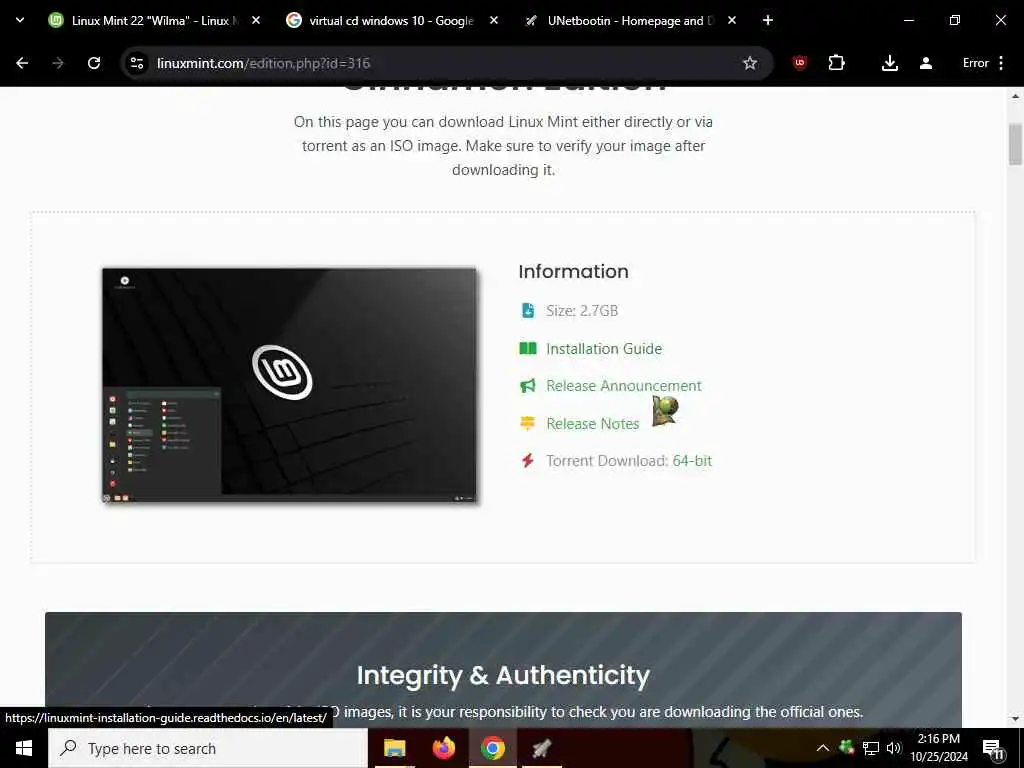Screen dimensions: 1024x768
Task: Open the notification center icon
Action: pyautogui.click(x=993, y=750)
